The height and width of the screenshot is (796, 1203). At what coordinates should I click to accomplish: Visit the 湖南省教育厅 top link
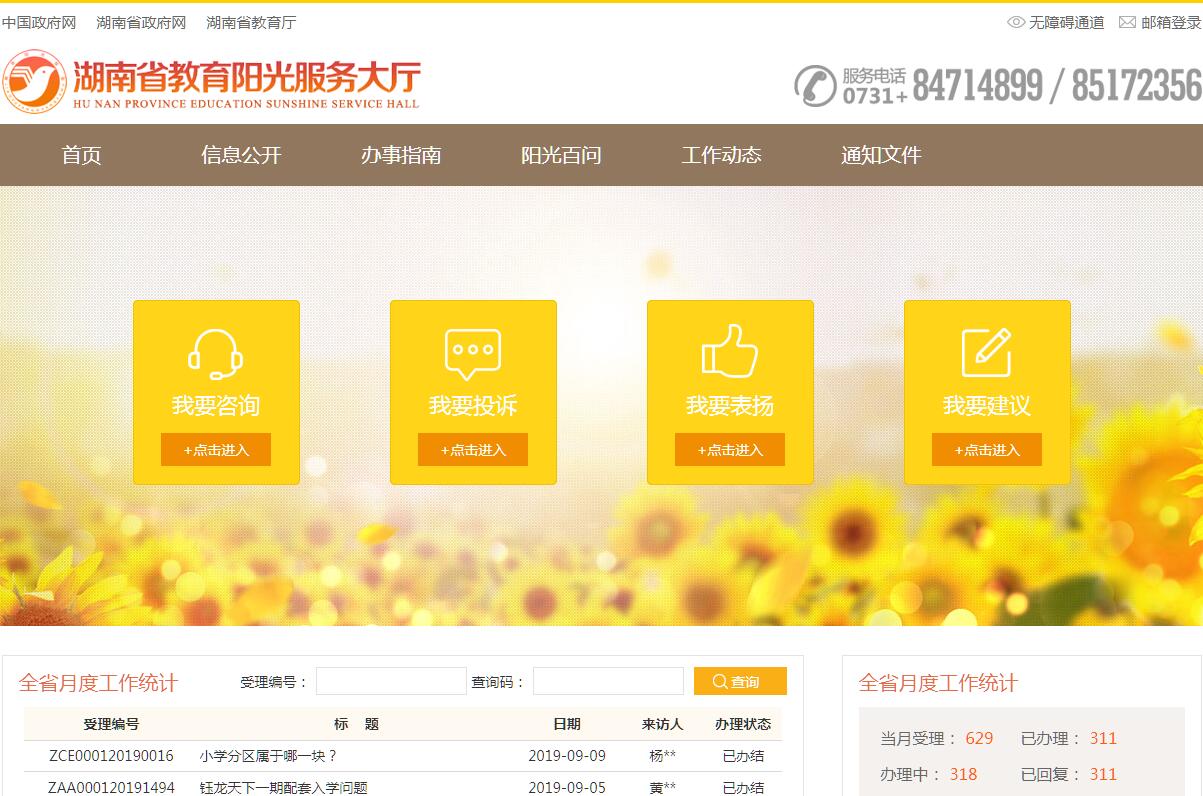pos(251,22)
